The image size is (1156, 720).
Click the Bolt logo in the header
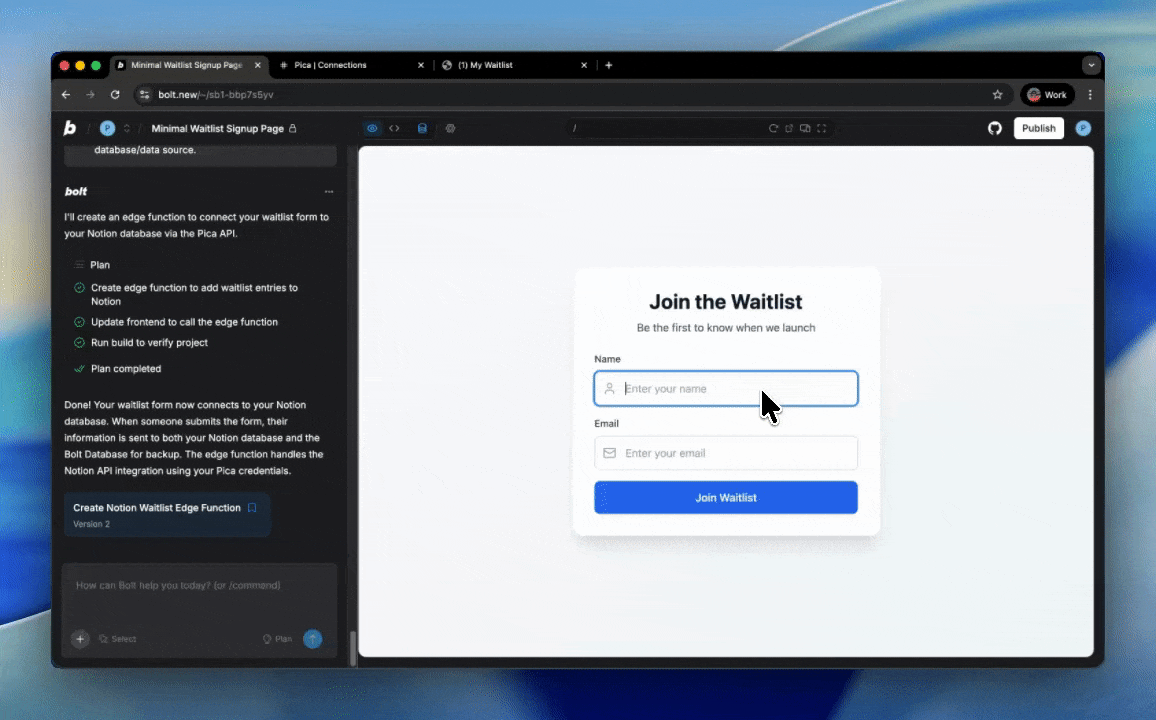tap(70, 128)
